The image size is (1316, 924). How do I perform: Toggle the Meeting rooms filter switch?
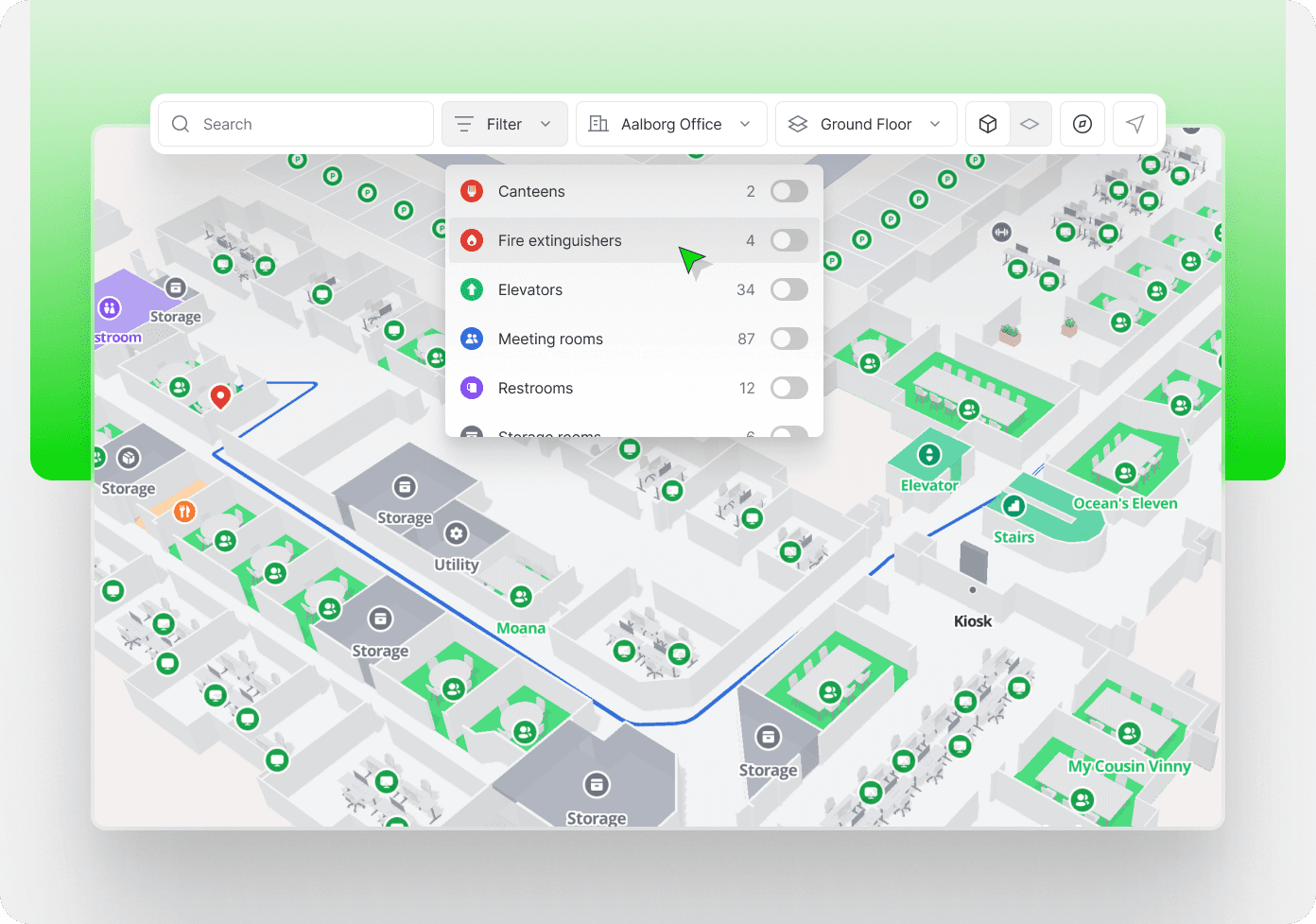point(789,339)
